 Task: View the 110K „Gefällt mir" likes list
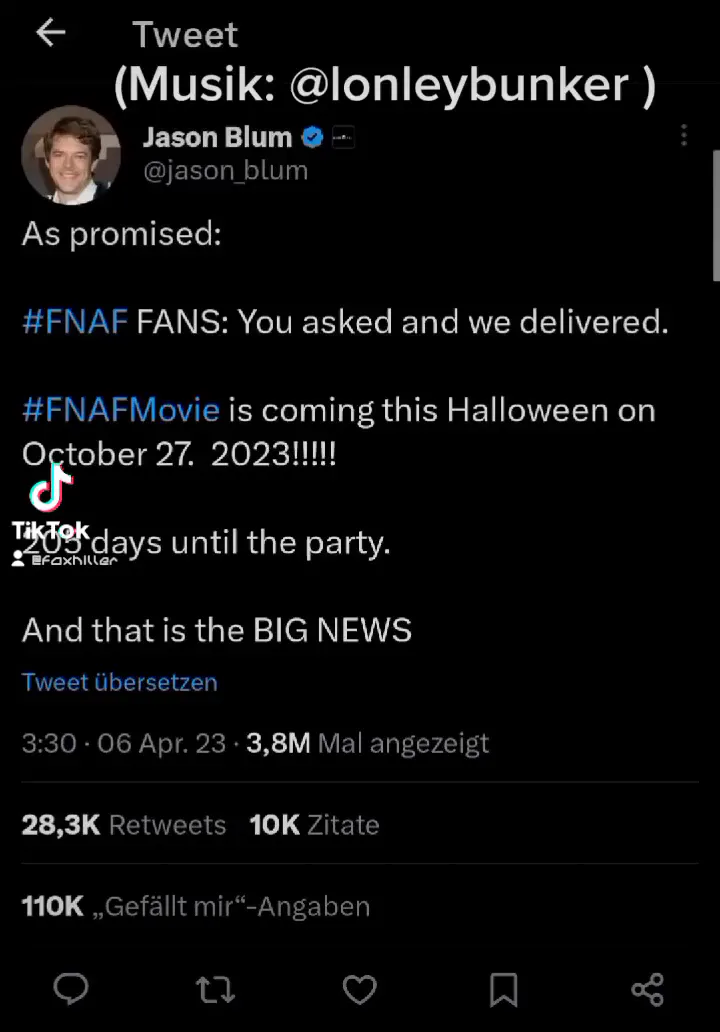(196, 907)
